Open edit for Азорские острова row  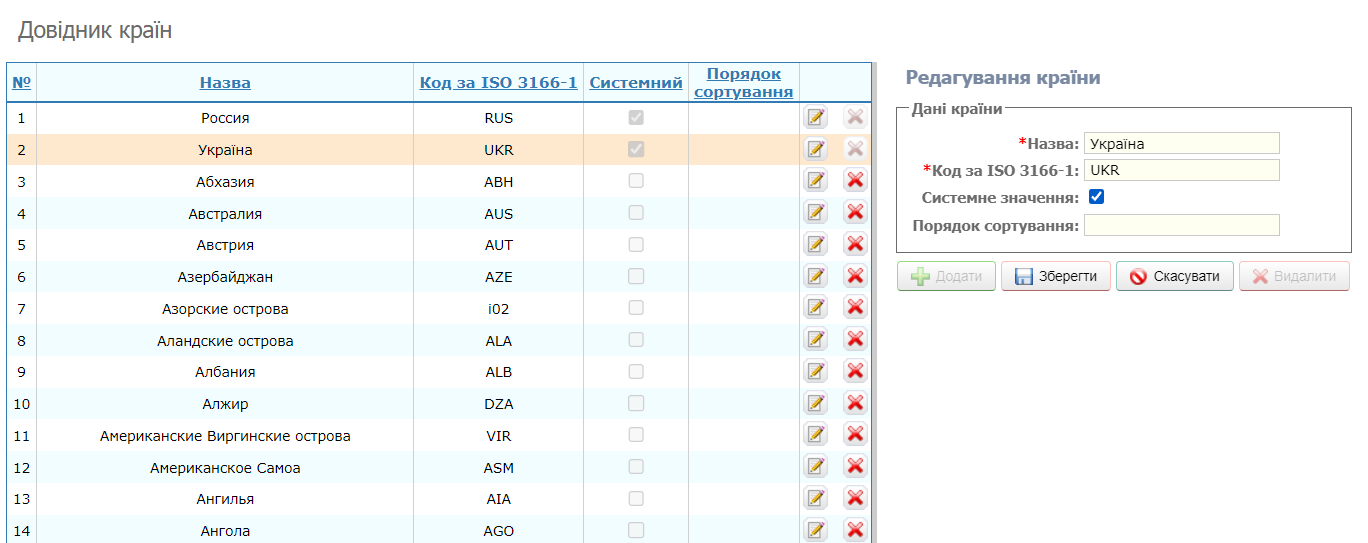tap(816, 308)
